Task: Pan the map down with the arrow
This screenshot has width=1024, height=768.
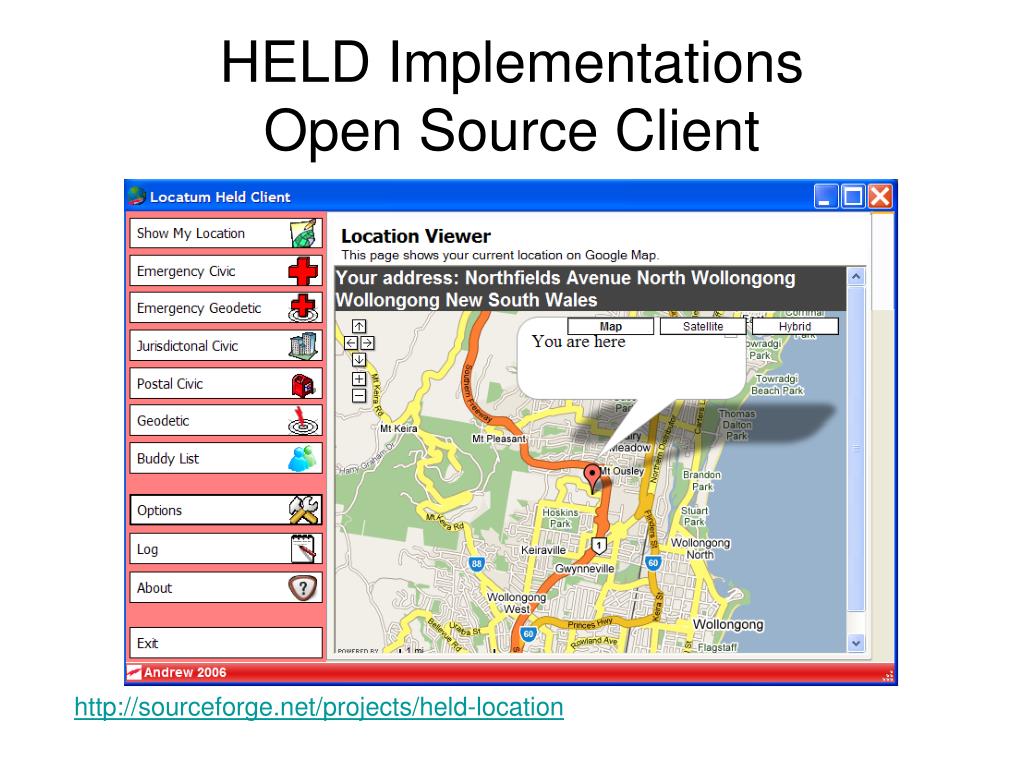Action: click(x=359, y=360)
